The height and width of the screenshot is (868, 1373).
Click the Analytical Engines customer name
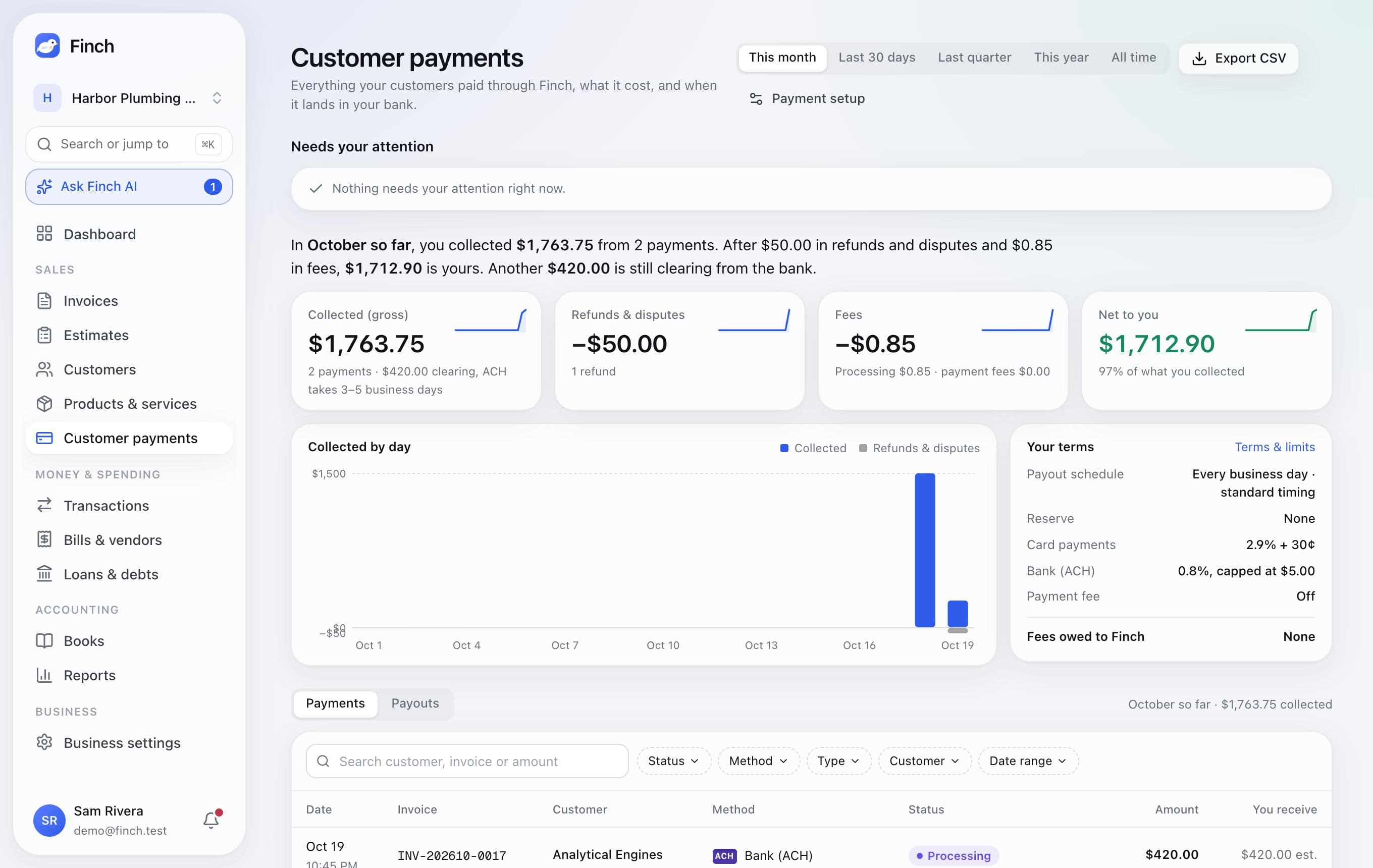pyautogui.click(x=607, y=854)
